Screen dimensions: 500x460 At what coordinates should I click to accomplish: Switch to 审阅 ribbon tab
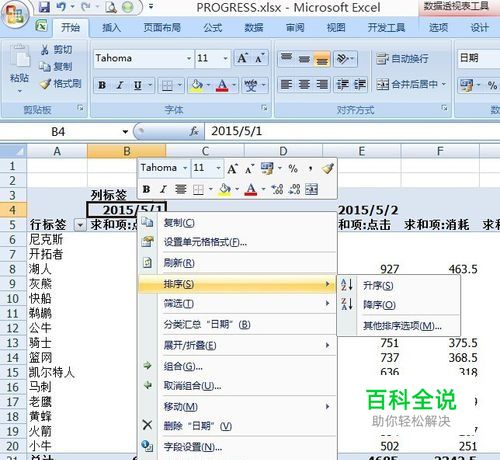coord(295,27)
